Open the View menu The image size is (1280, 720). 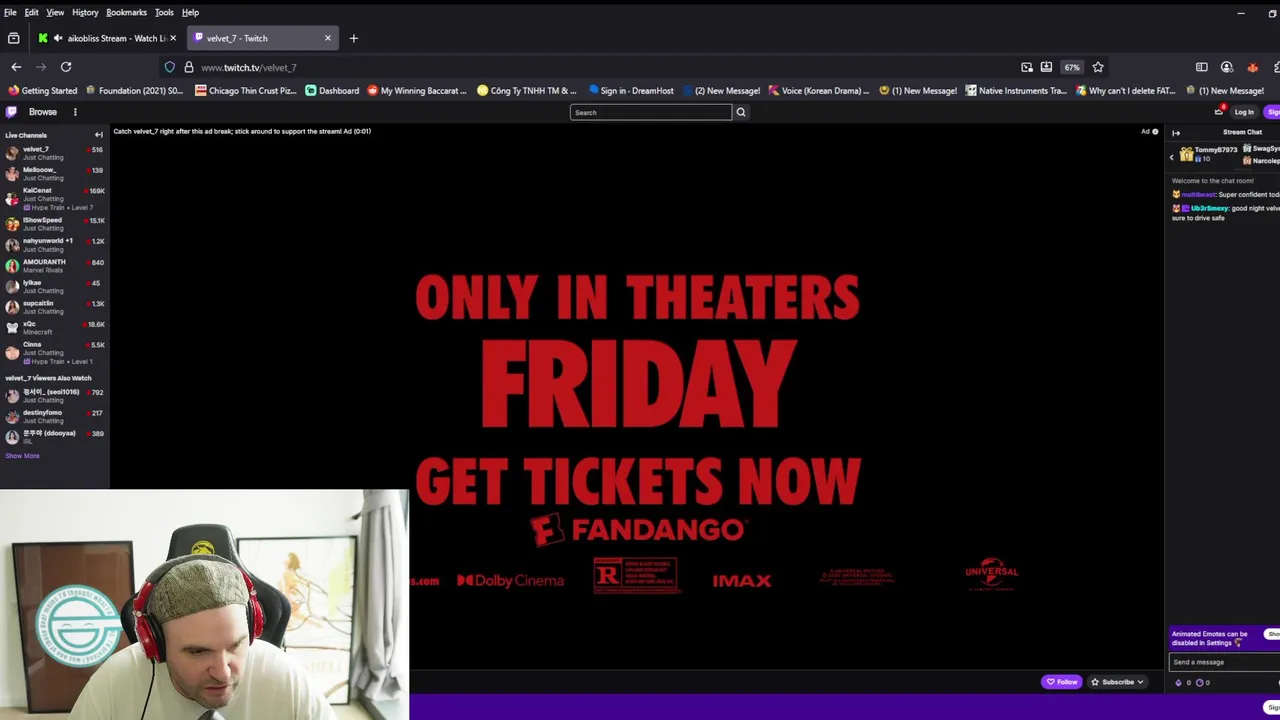pyautogui.click(x=55, y=12)
